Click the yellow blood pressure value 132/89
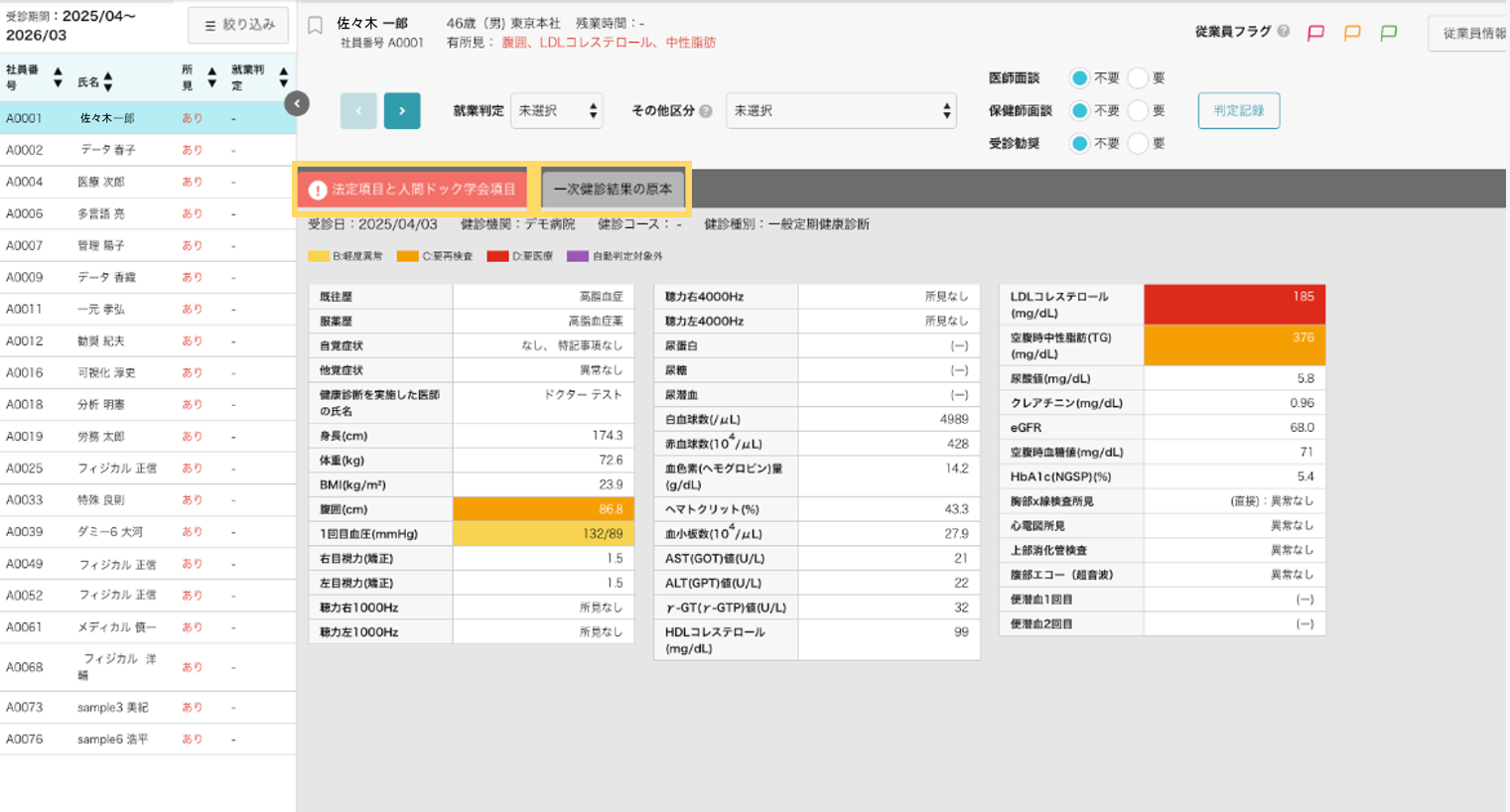 click(x=543, y=534)
